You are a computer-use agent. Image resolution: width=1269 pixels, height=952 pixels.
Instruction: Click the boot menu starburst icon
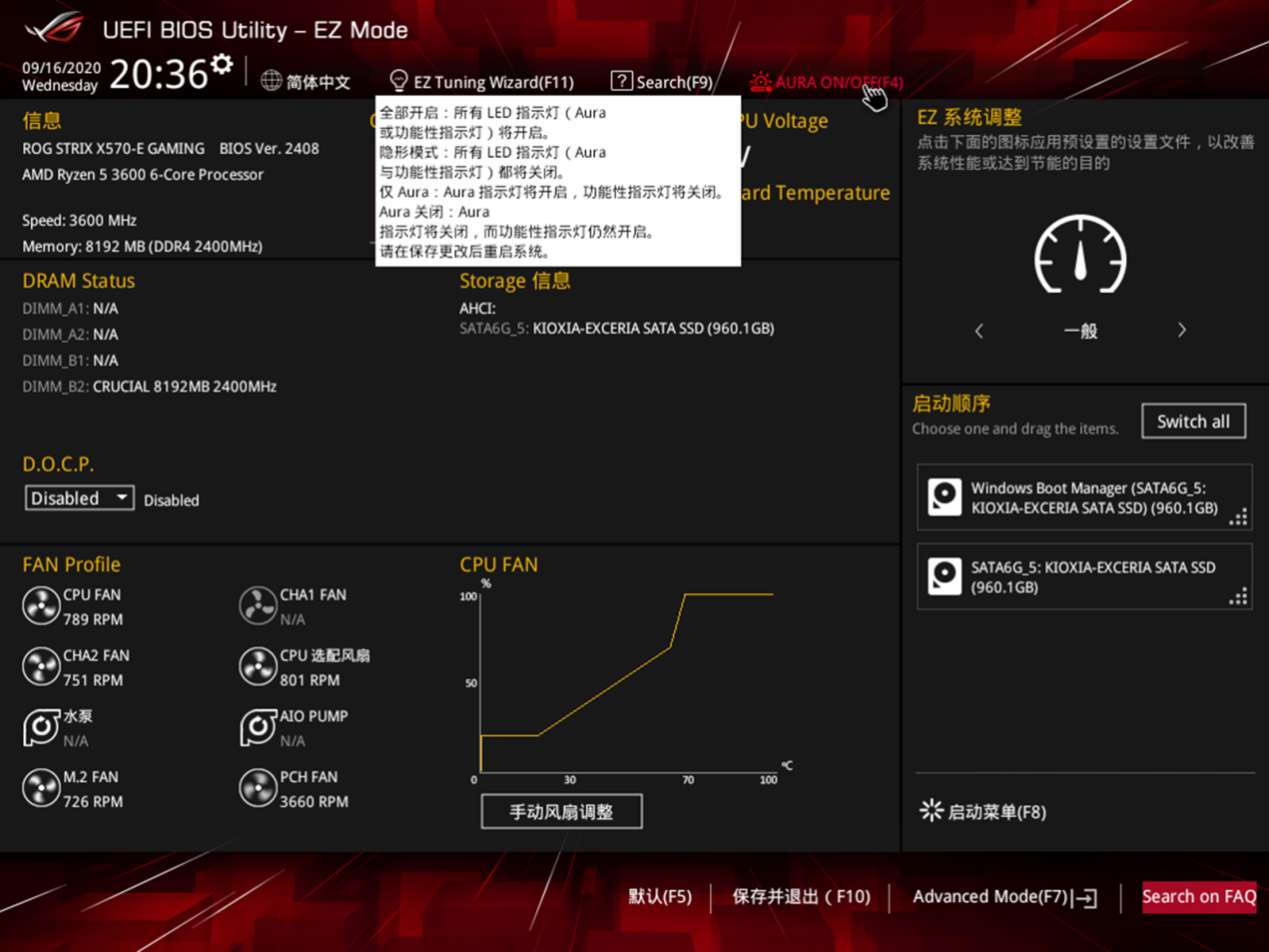pos(931,811)
